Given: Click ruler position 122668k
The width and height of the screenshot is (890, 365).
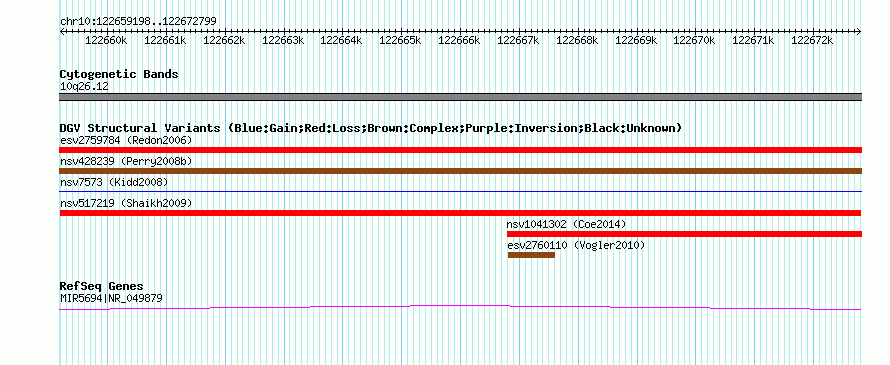Looking at the screenshot, I should pos(577,40).
